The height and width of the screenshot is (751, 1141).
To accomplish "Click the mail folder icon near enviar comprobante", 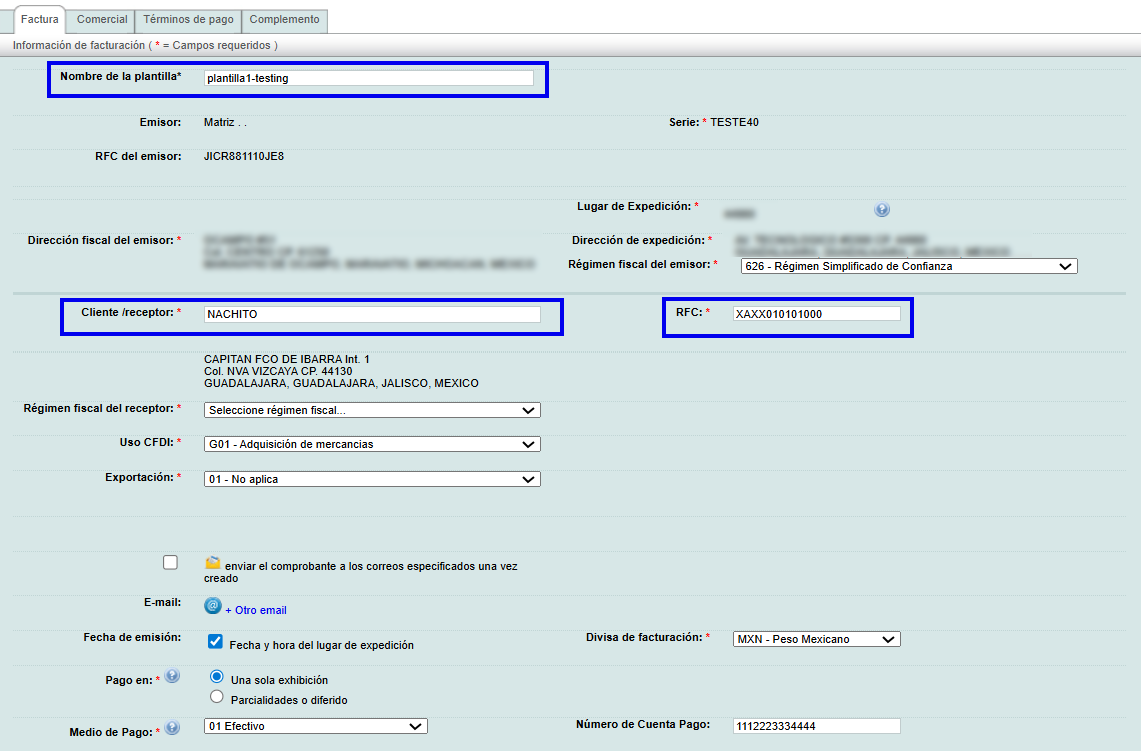I will [x=213, y=563].
